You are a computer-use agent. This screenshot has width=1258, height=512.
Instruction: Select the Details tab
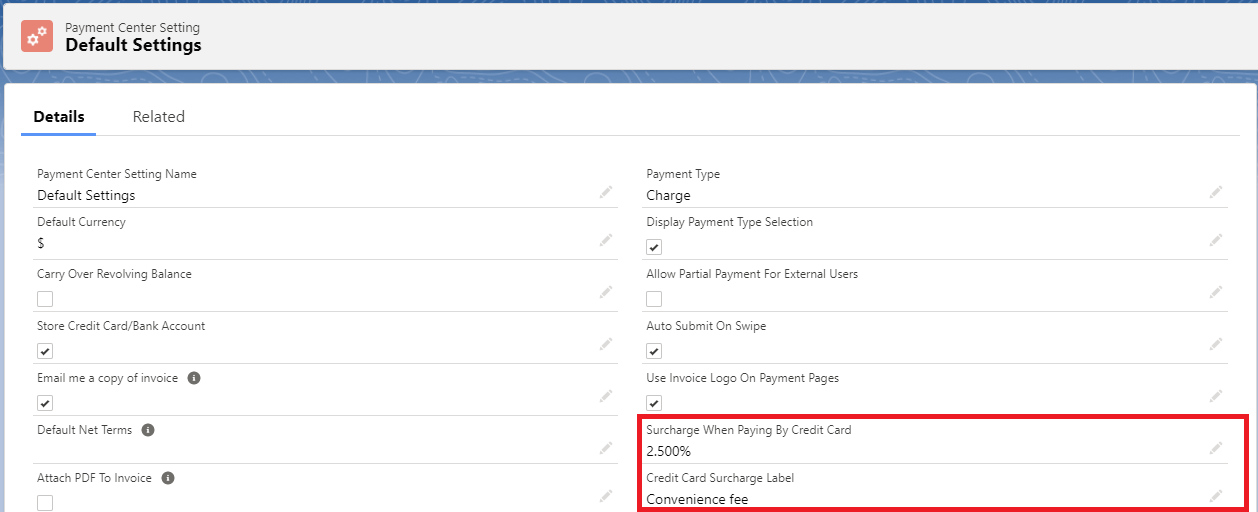click(x=59, y=117)
